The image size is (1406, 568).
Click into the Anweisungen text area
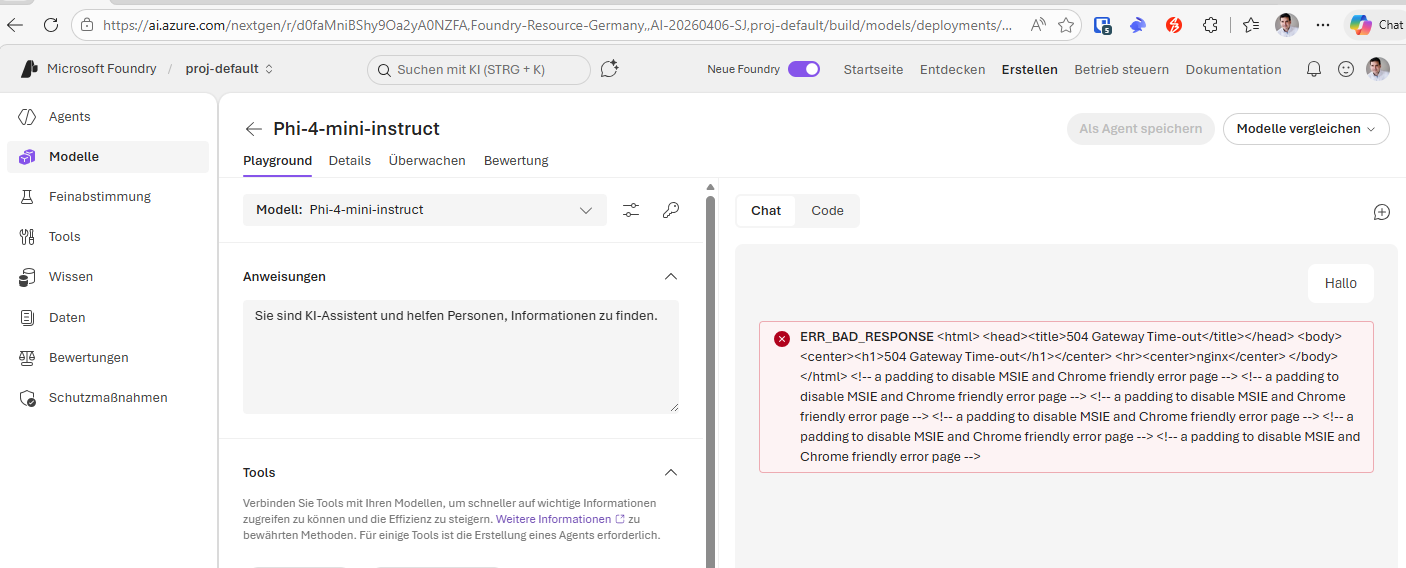point(461,357)
